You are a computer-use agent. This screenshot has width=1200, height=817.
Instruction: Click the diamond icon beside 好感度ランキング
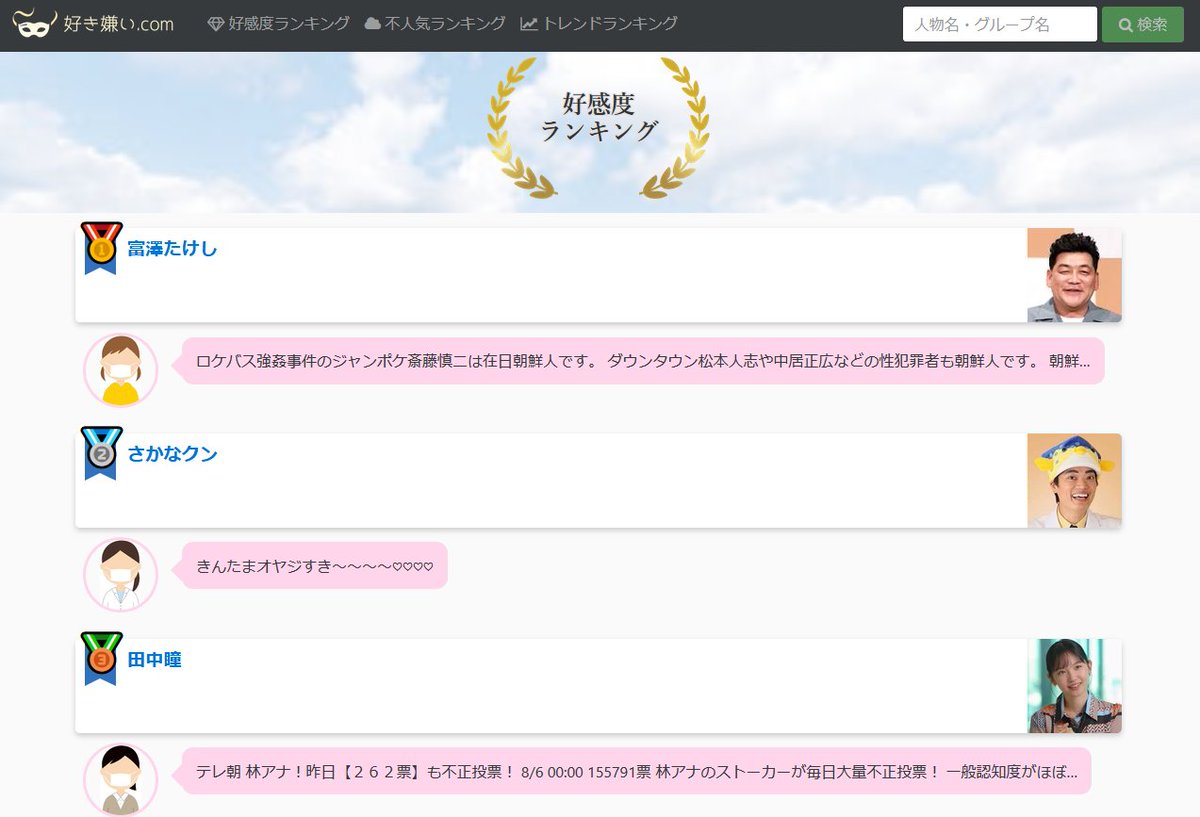tap(216, 24)
